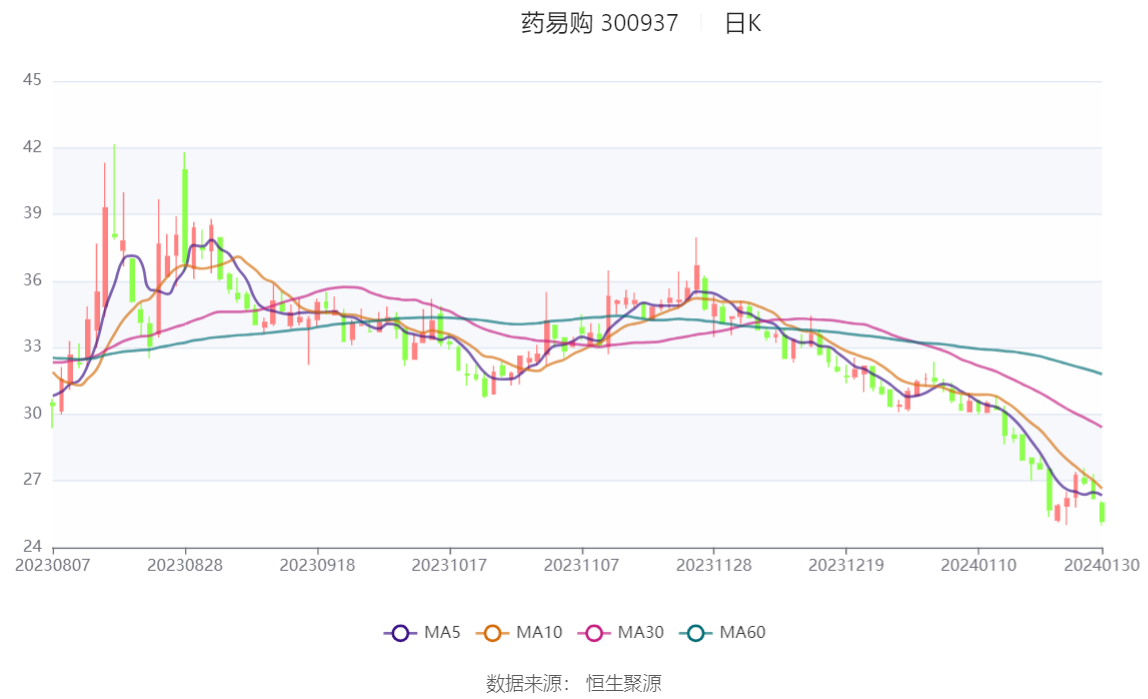Click the x-axis date label 20231128
Screen dimensions: 1148x699
(x=713, y=565)
